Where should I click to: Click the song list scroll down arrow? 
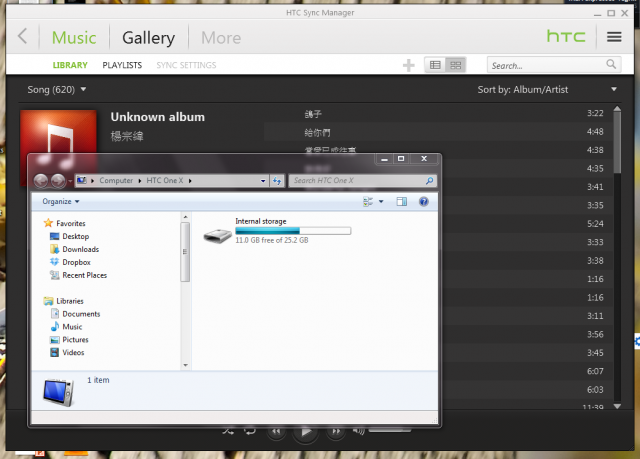(x=617, y=406)
